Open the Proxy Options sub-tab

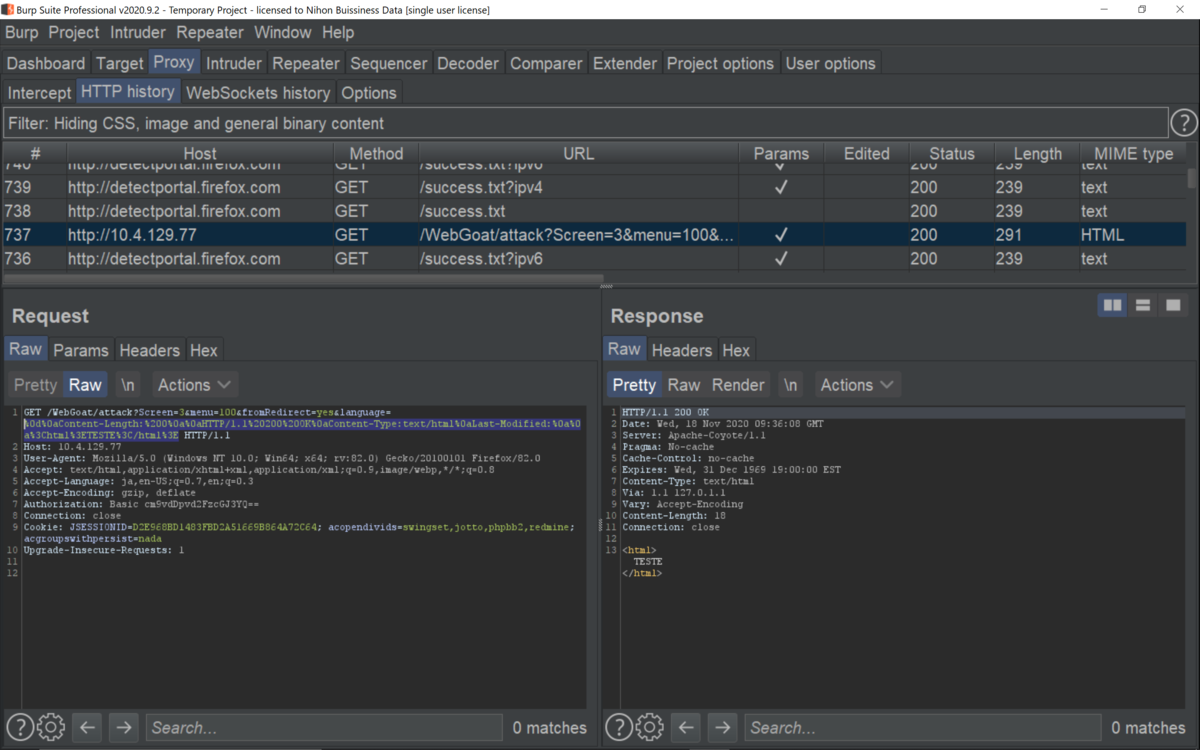tap(369, 93)
